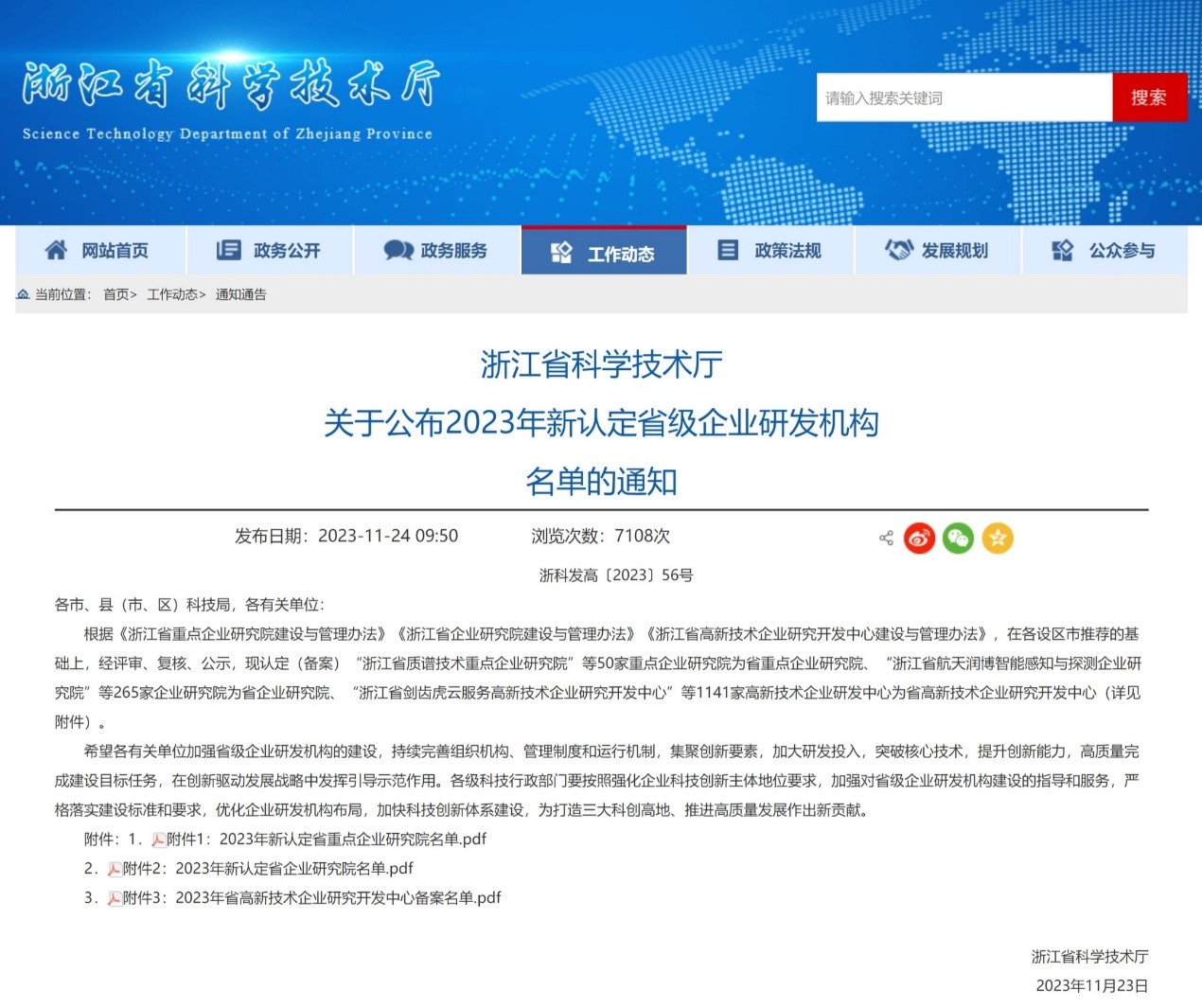1202x1008 pixels.
Task: Click the 发布日期 2023-11-24 09:50 text
Action: (346, 536)
